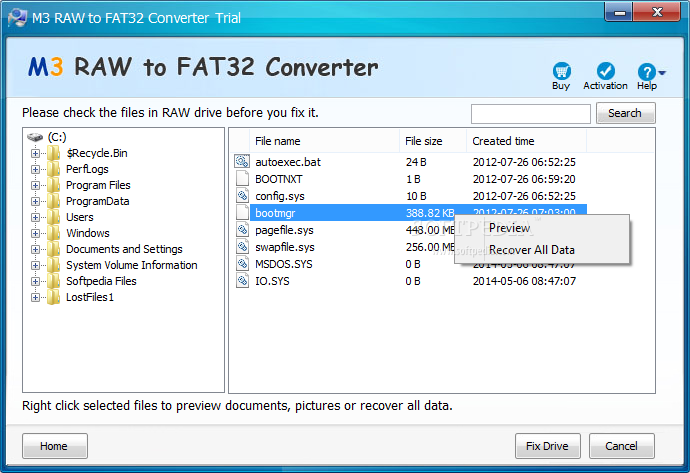The image size is (690, 473).
Task: Click the config.sys file icon
Action: pos(242,196)
